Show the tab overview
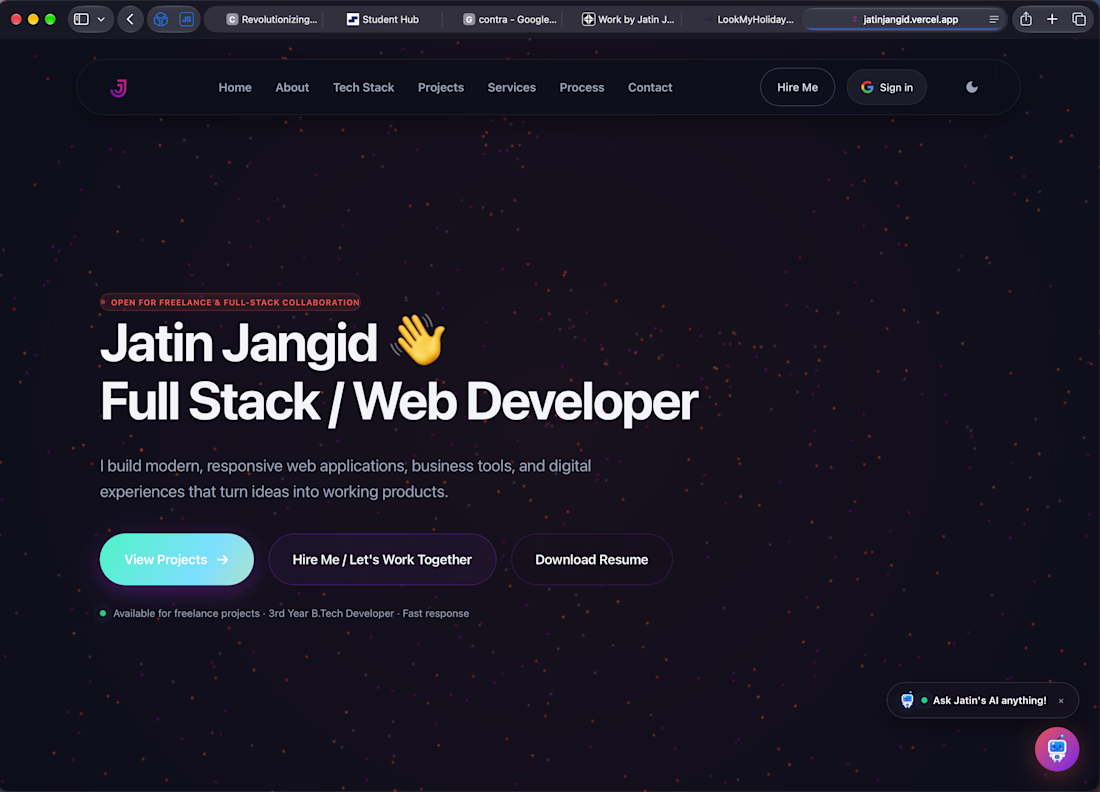 (x=1078, y=19)
